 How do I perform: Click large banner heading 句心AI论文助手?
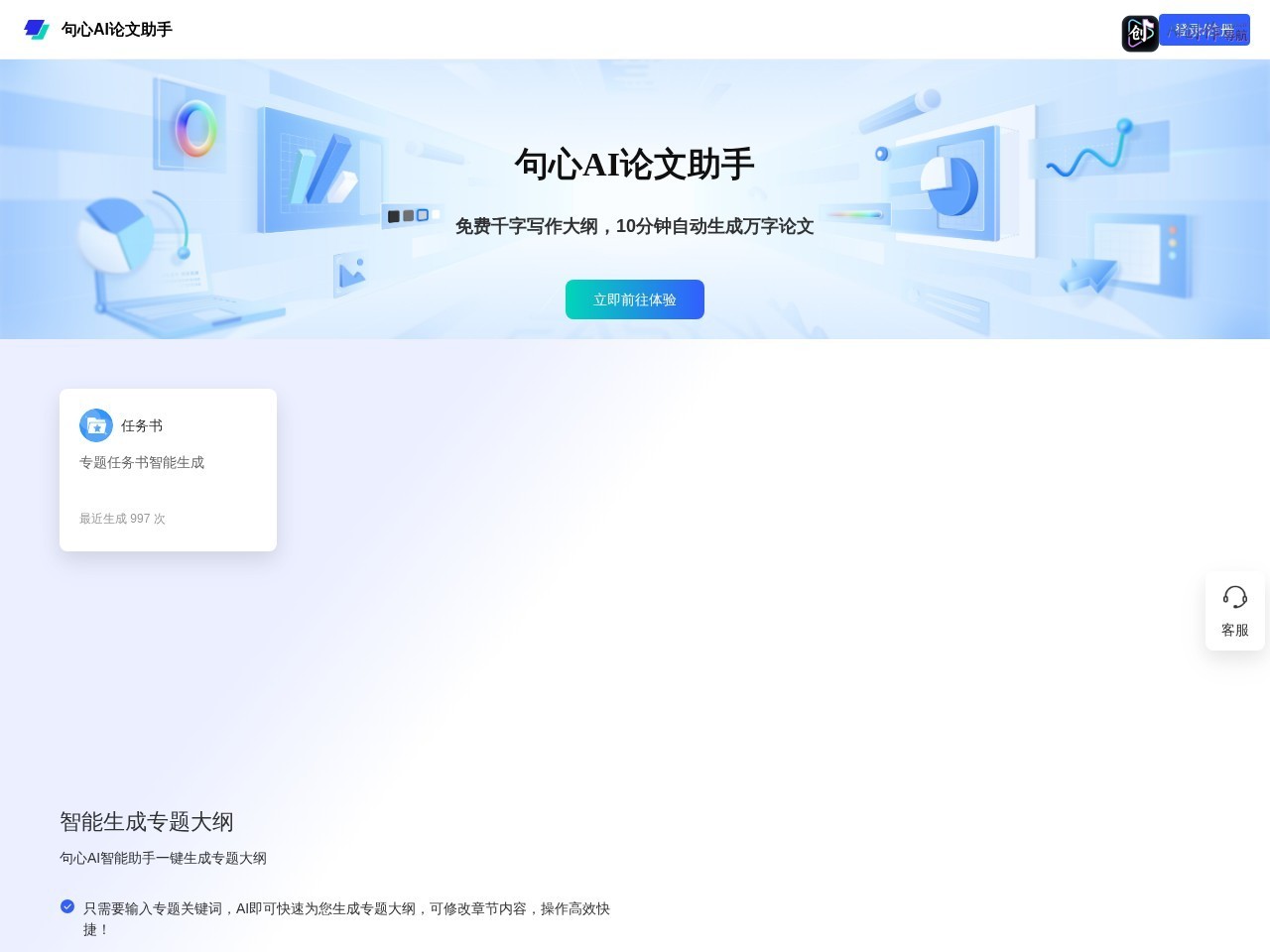(635, 165)
